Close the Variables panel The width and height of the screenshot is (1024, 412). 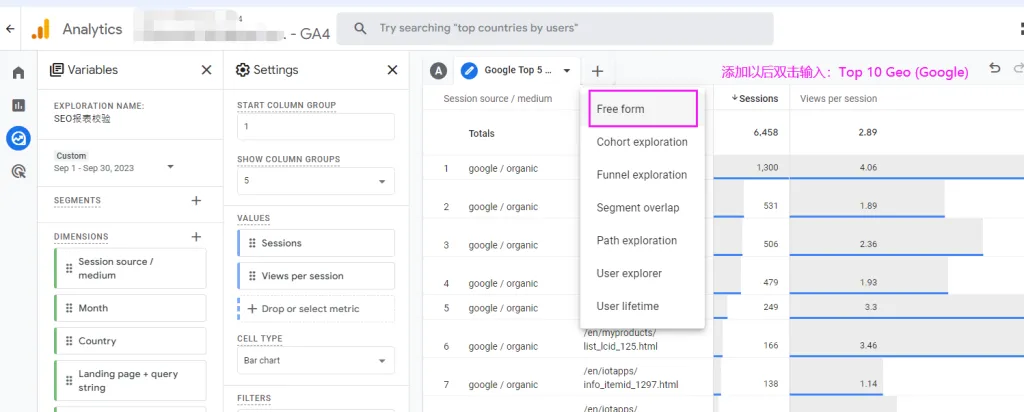pyautogui.click(x=206, y=70)
